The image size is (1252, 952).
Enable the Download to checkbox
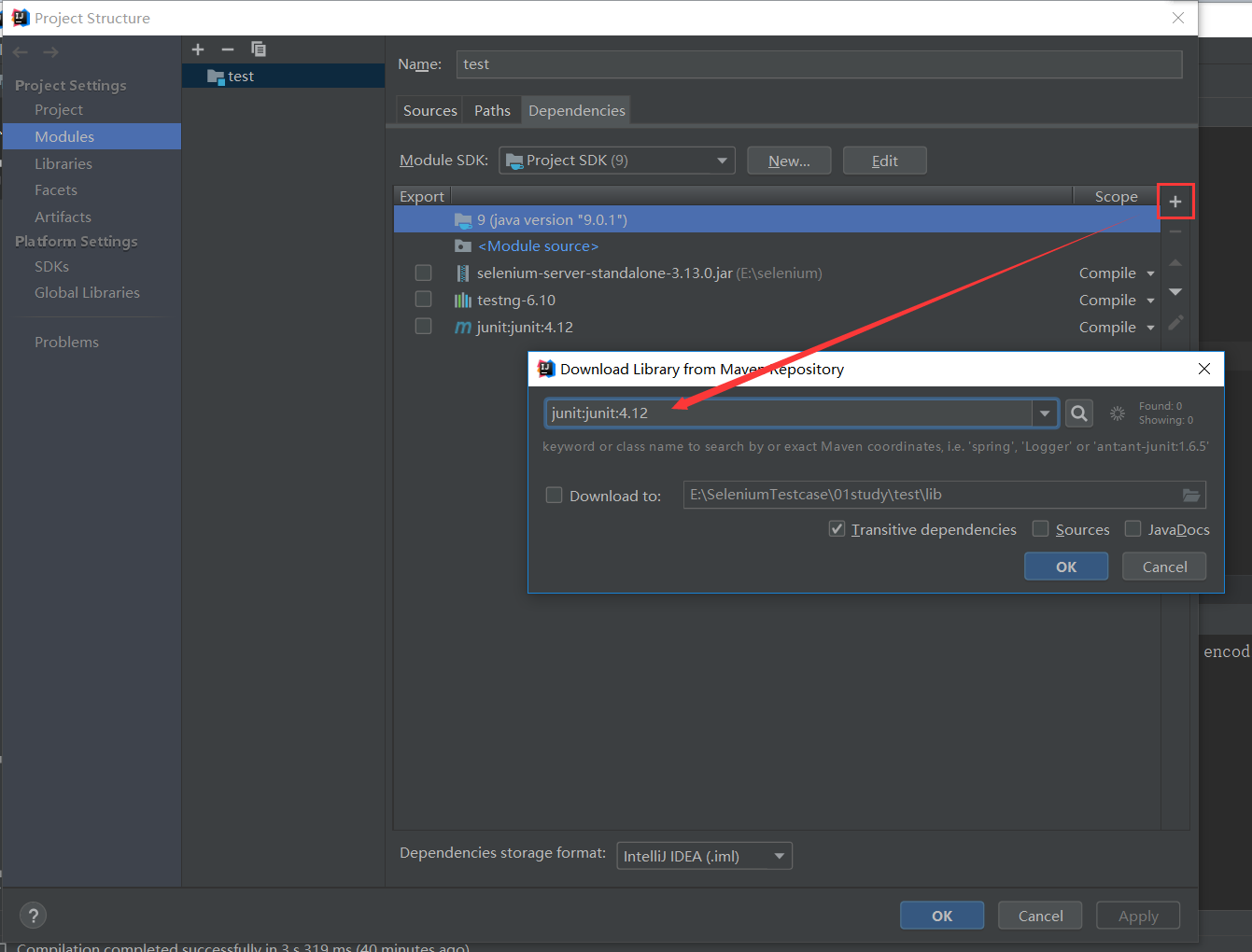point(554,495)
